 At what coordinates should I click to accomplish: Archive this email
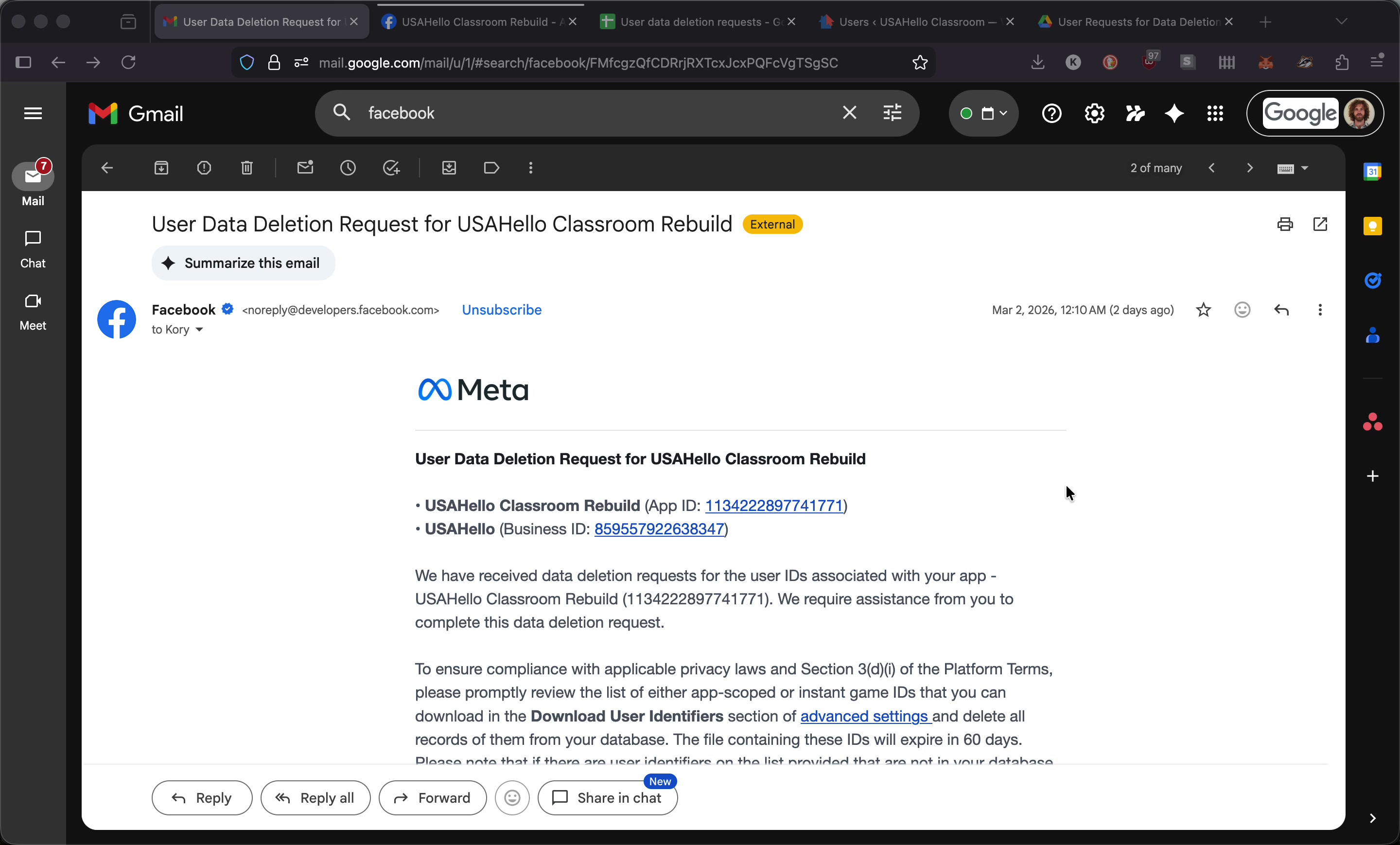161,168
